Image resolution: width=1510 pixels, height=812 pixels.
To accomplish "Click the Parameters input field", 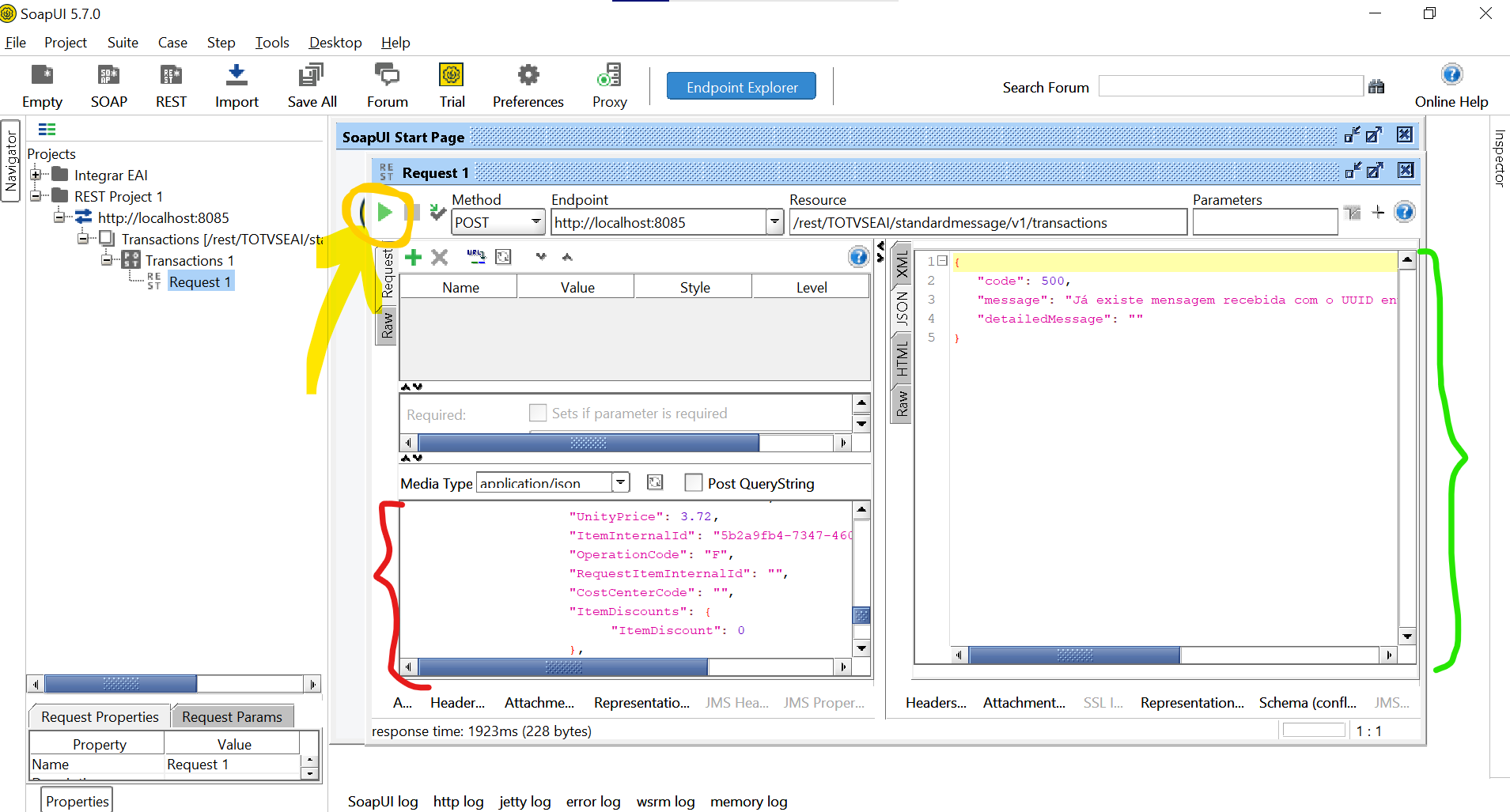I will pos(1265,222).
